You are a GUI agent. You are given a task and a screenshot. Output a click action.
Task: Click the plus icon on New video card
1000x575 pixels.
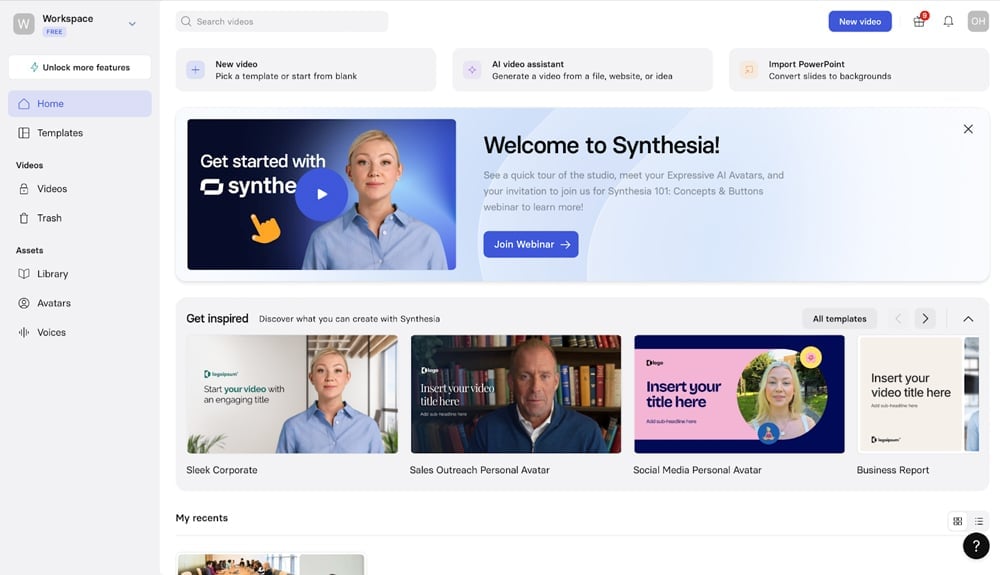pyautogui.click(x=196, y=69)
